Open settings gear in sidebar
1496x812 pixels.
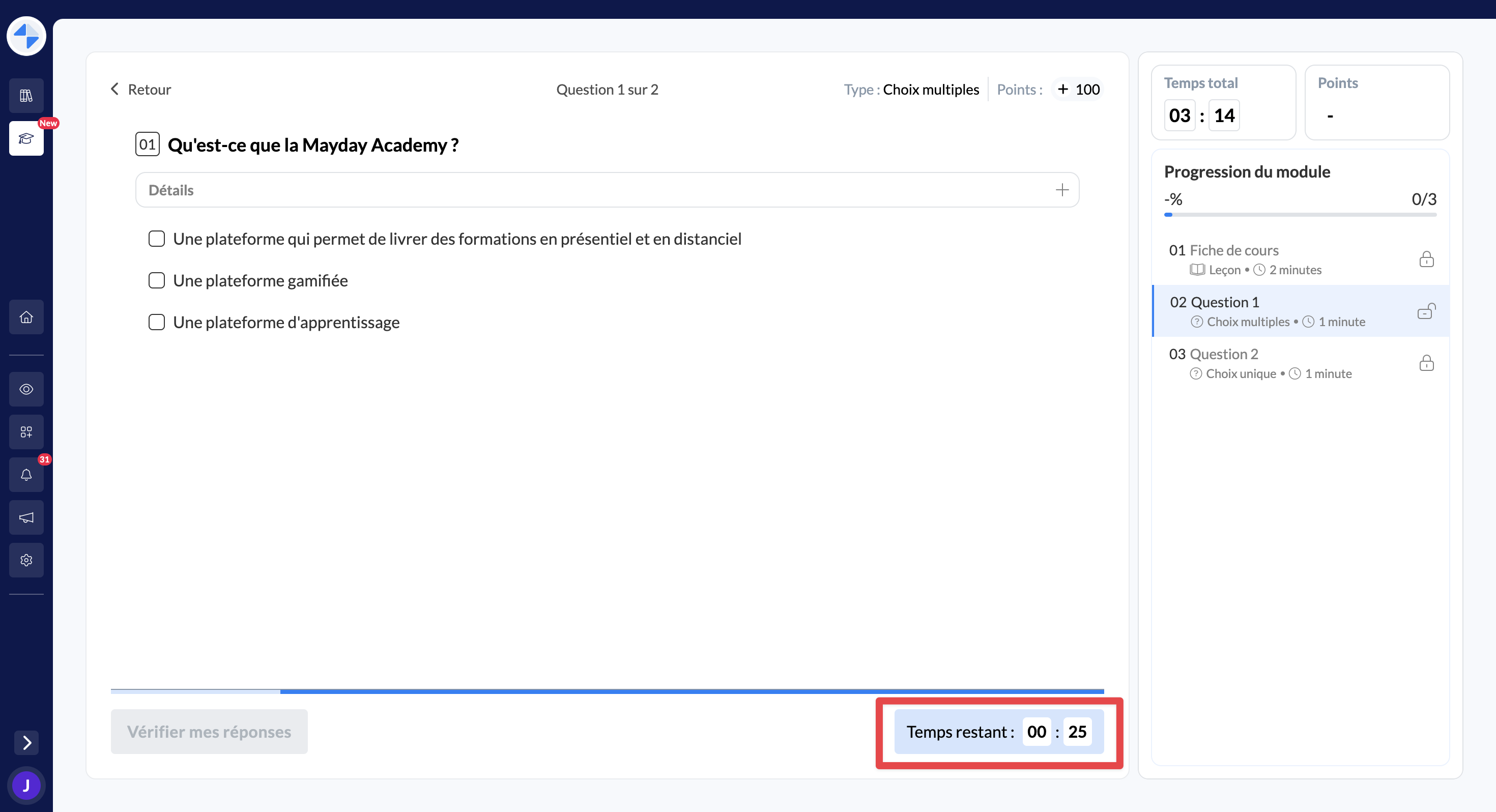pos(26,560)
